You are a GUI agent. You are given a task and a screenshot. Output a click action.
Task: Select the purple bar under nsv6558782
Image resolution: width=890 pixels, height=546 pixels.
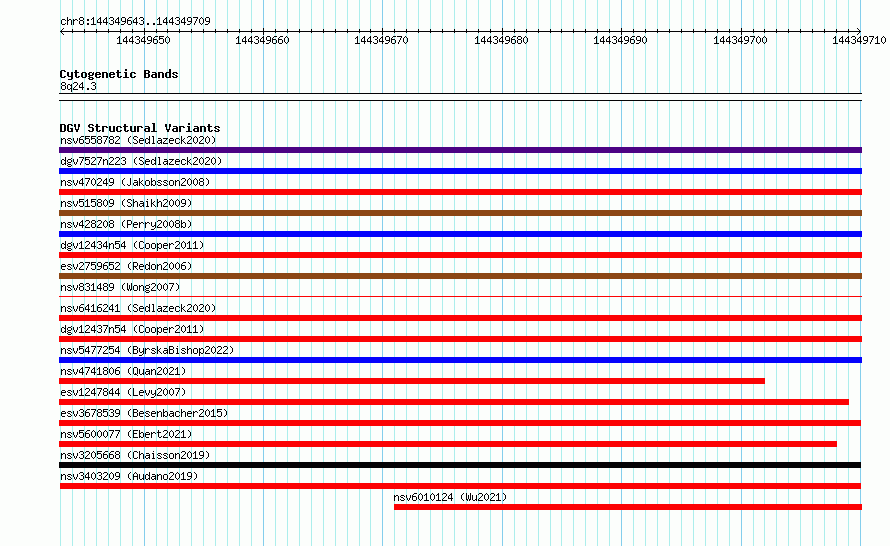pos(460,150)
